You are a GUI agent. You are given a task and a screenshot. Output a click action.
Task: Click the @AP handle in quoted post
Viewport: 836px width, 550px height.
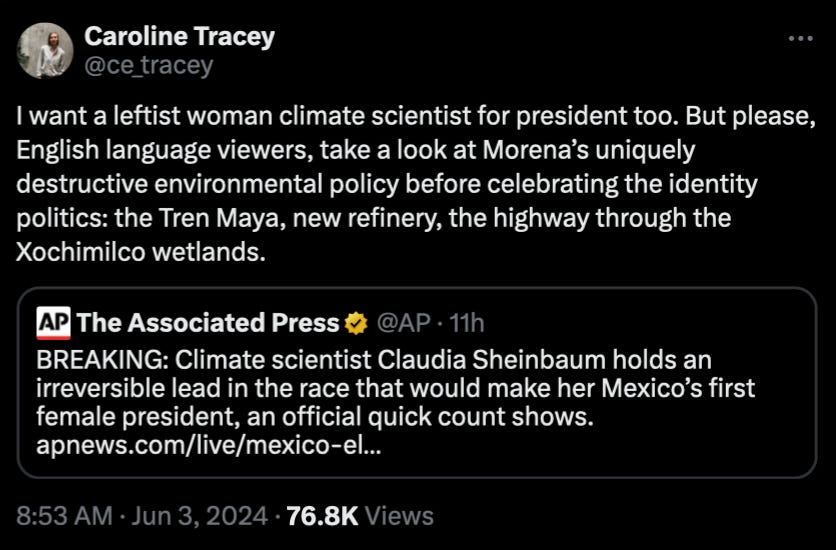402,323
